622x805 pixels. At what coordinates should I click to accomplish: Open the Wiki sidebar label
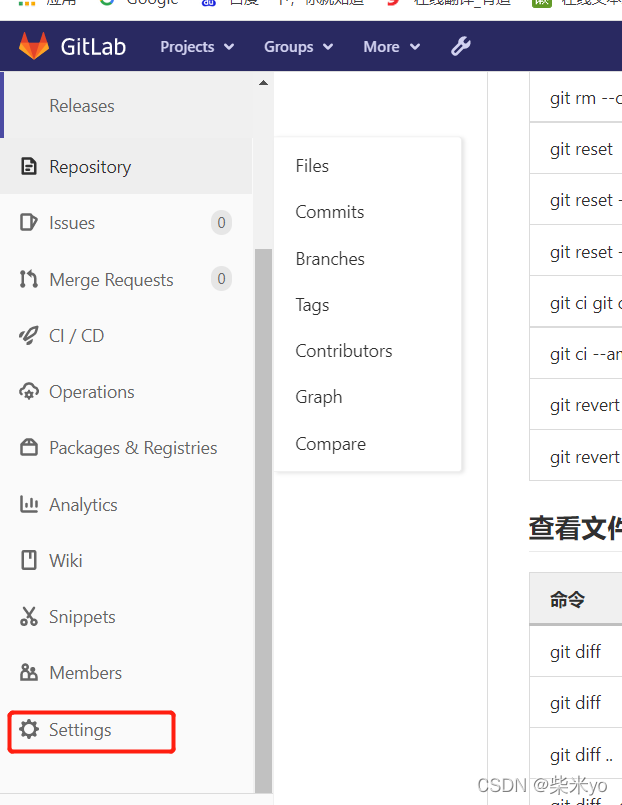(x=66, y=561)
